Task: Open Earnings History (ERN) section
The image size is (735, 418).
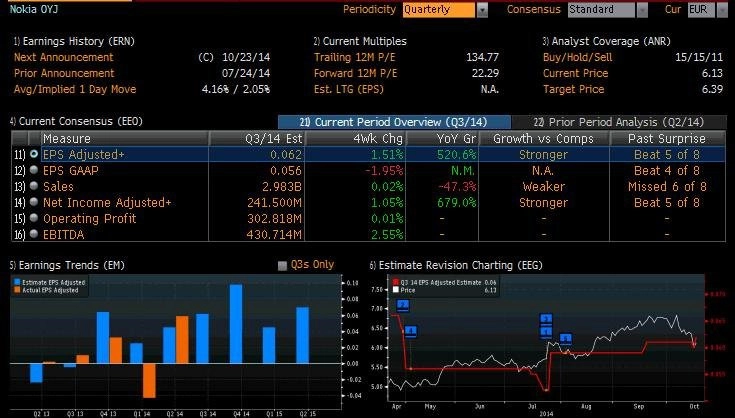Action: (74, 41)
